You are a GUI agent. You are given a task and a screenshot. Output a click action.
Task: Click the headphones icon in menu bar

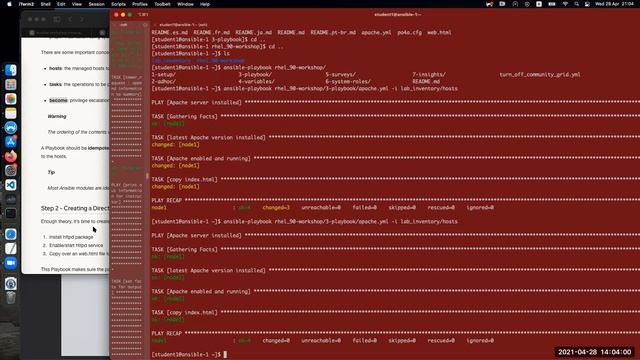(515, 4)
